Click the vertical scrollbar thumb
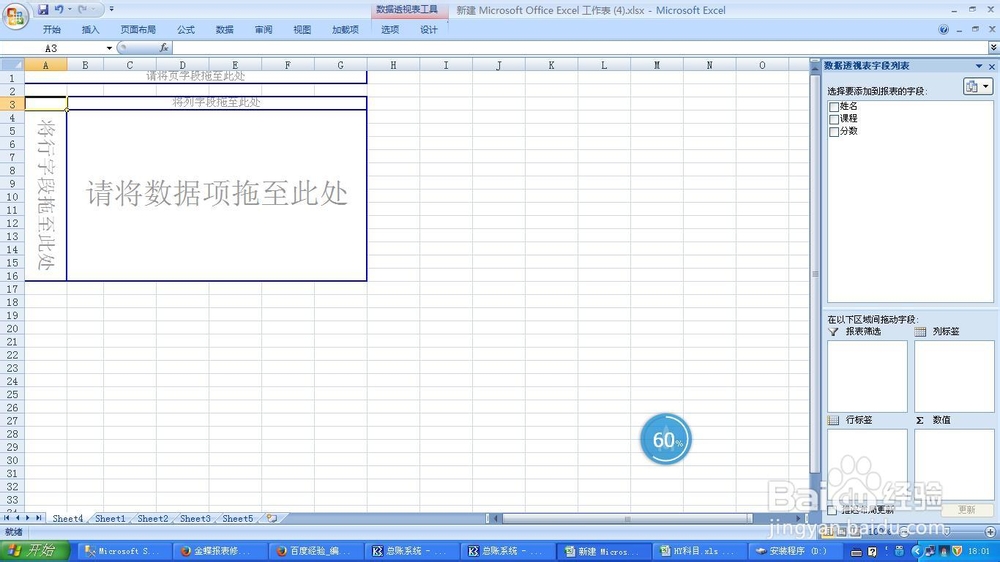Image resolution: width=1000 pixels, height=562 pixels. [x=815, y=274]
